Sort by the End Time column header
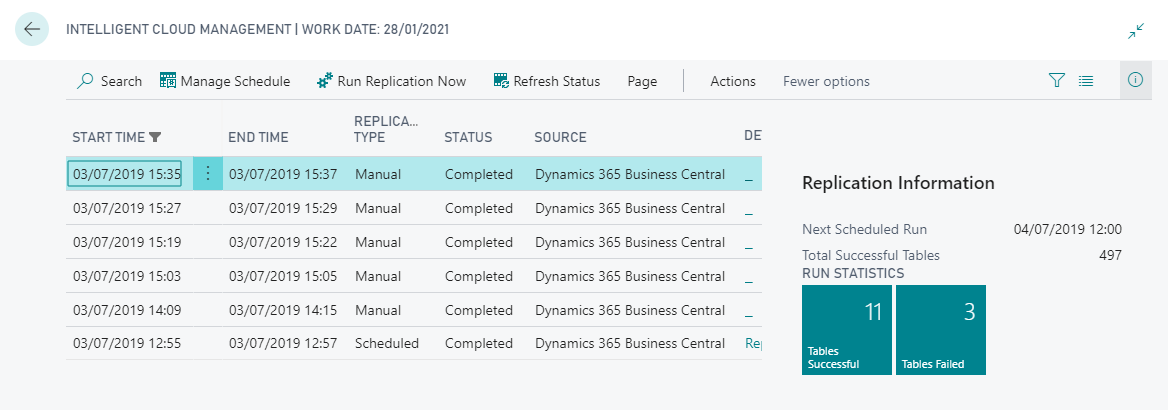The image size is (1168, 410). 258,137
